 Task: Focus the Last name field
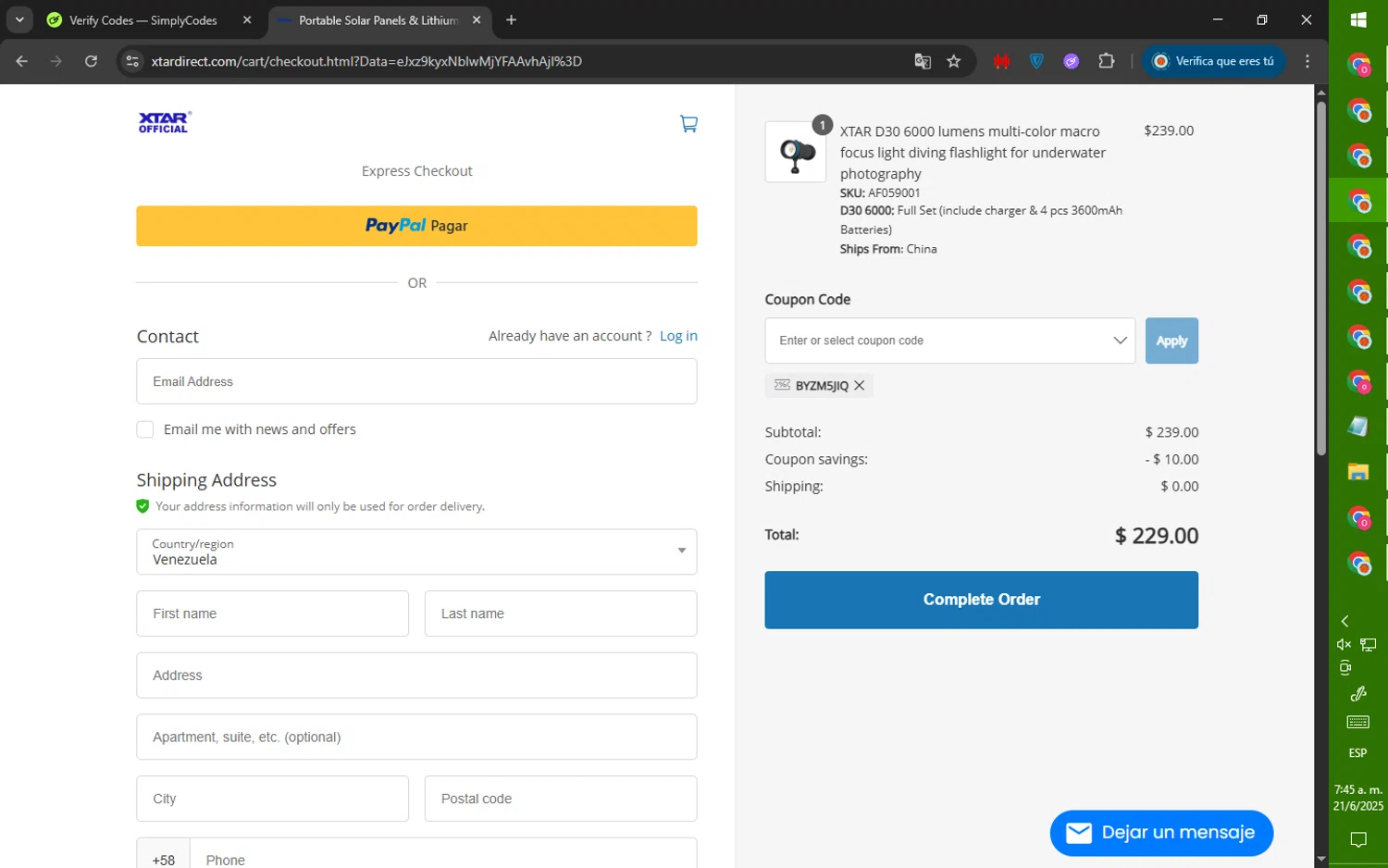coord(561,614)
